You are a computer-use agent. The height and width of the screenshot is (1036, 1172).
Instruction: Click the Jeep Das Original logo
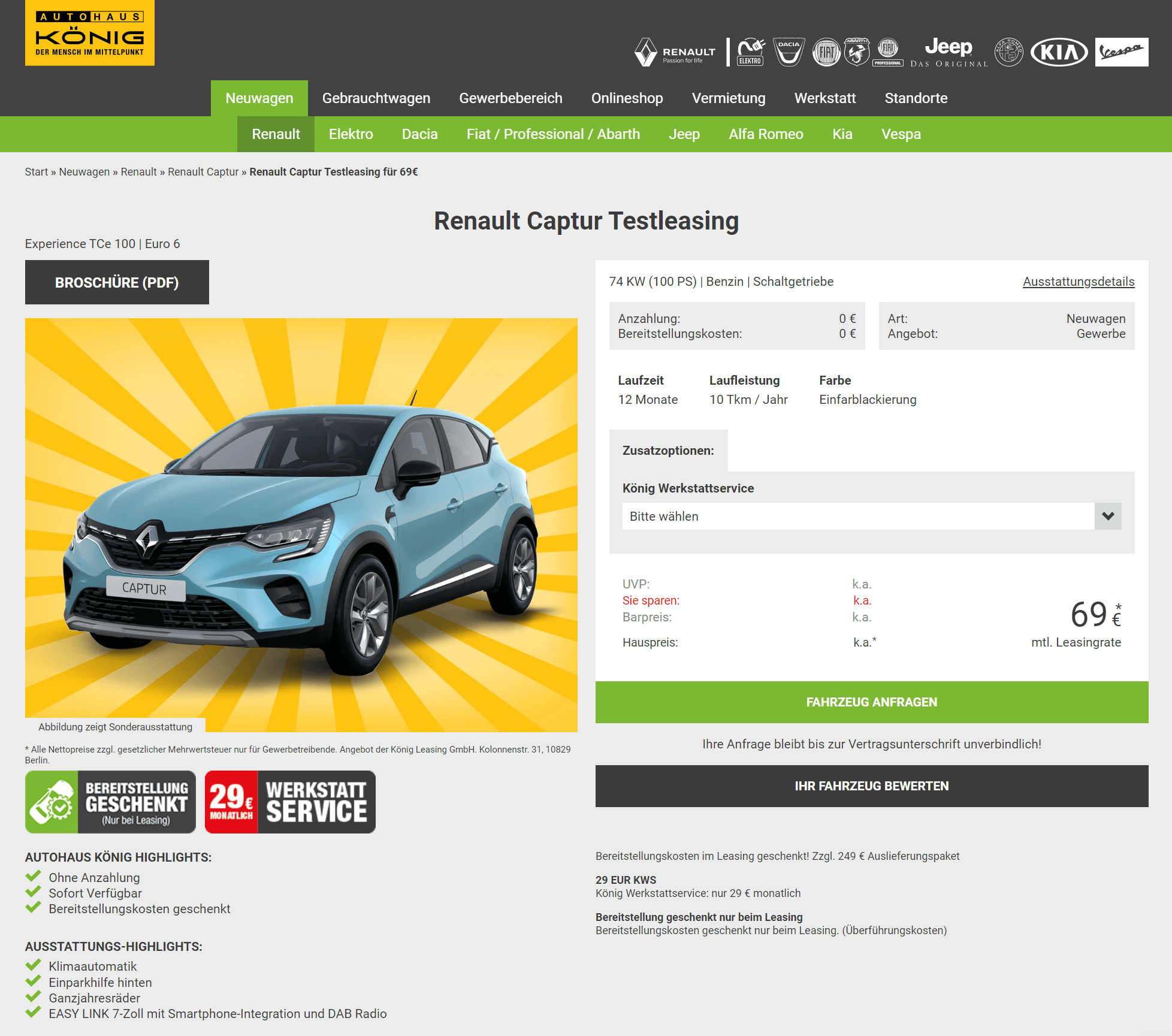click(949, 52)
